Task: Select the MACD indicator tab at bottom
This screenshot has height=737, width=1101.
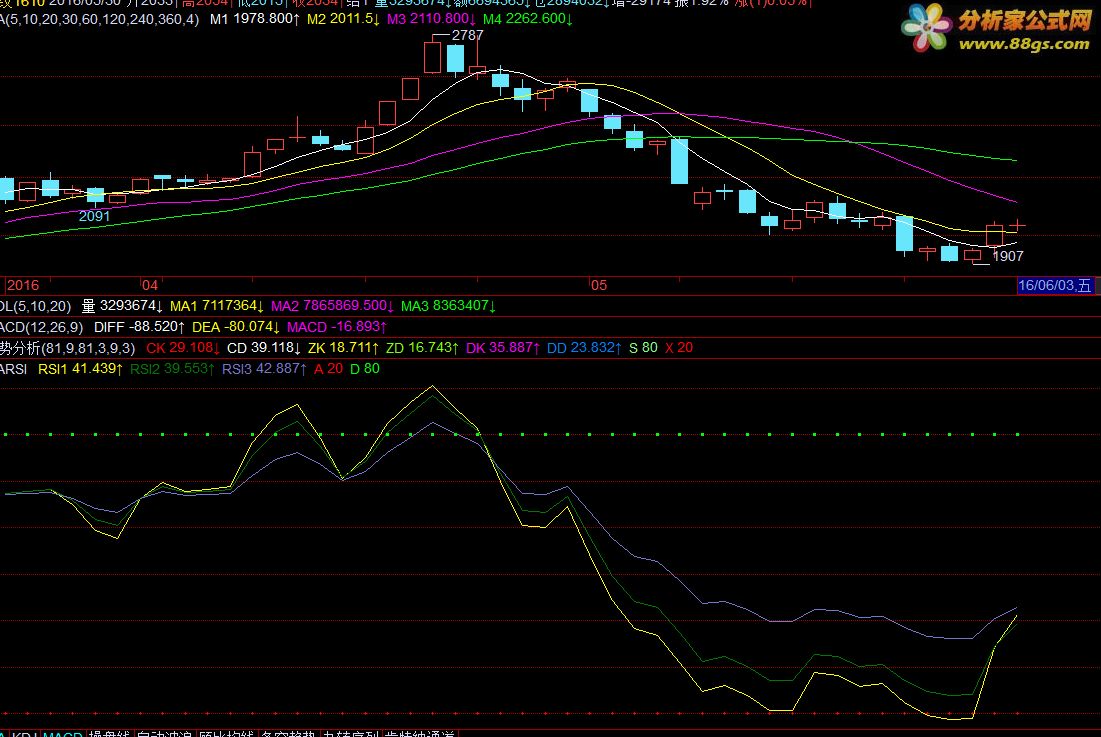Action: [x=62, y=733]
